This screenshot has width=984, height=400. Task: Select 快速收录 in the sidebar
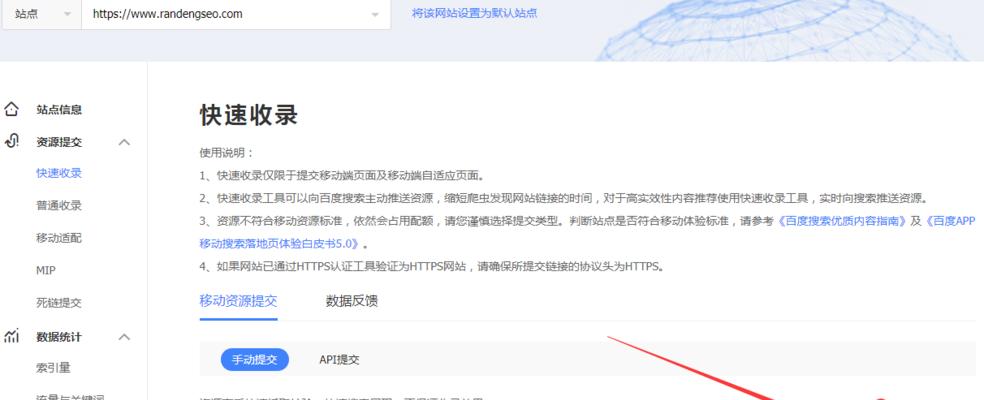point(59,173)
